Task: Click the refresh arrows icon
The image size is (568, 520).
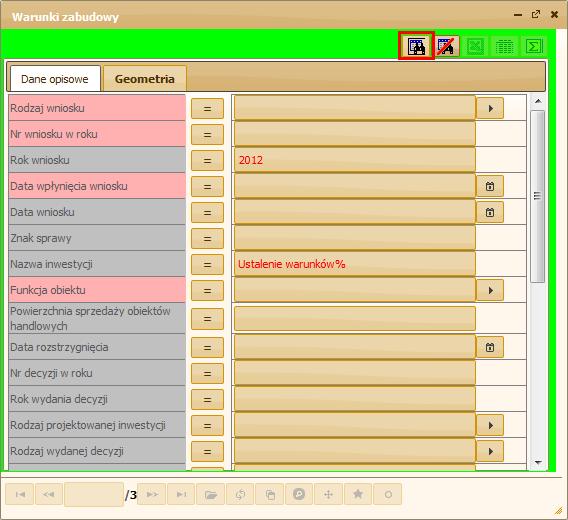Action: pos(240,494)
